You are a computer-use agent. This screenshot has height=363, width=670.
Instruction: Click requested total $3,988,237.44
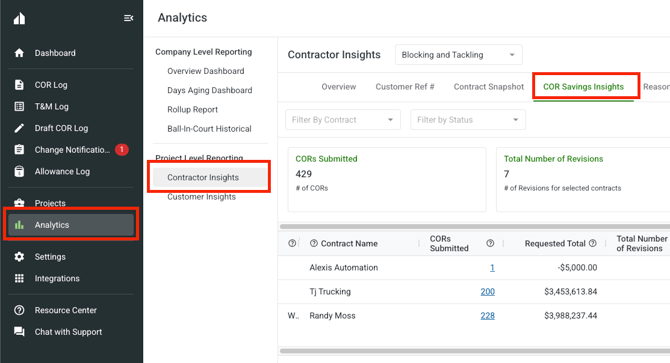[570, 316]
